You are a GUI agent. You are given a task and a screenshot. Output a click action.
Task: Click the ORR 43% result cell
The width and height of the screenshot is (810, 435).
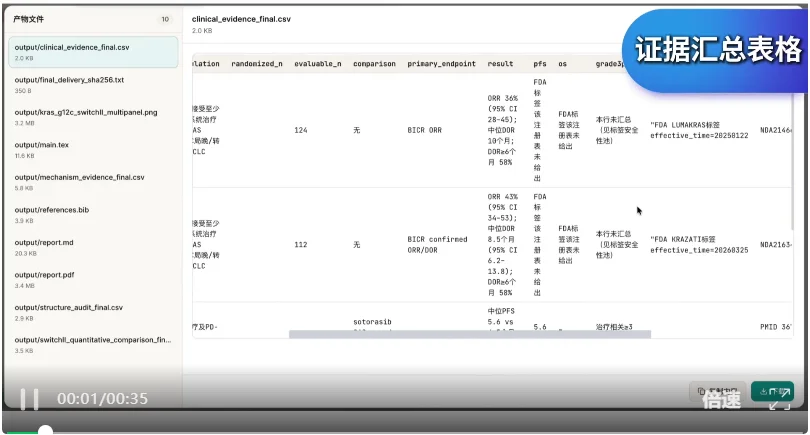(503, 244)
